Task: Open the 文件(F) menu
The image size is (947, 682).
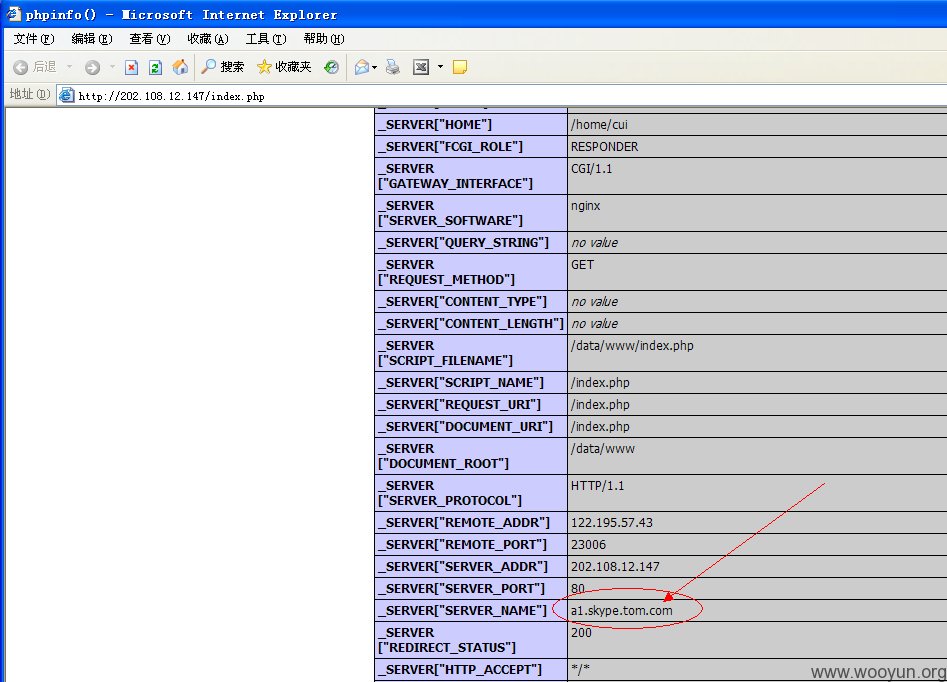Action: click(34, 39)
